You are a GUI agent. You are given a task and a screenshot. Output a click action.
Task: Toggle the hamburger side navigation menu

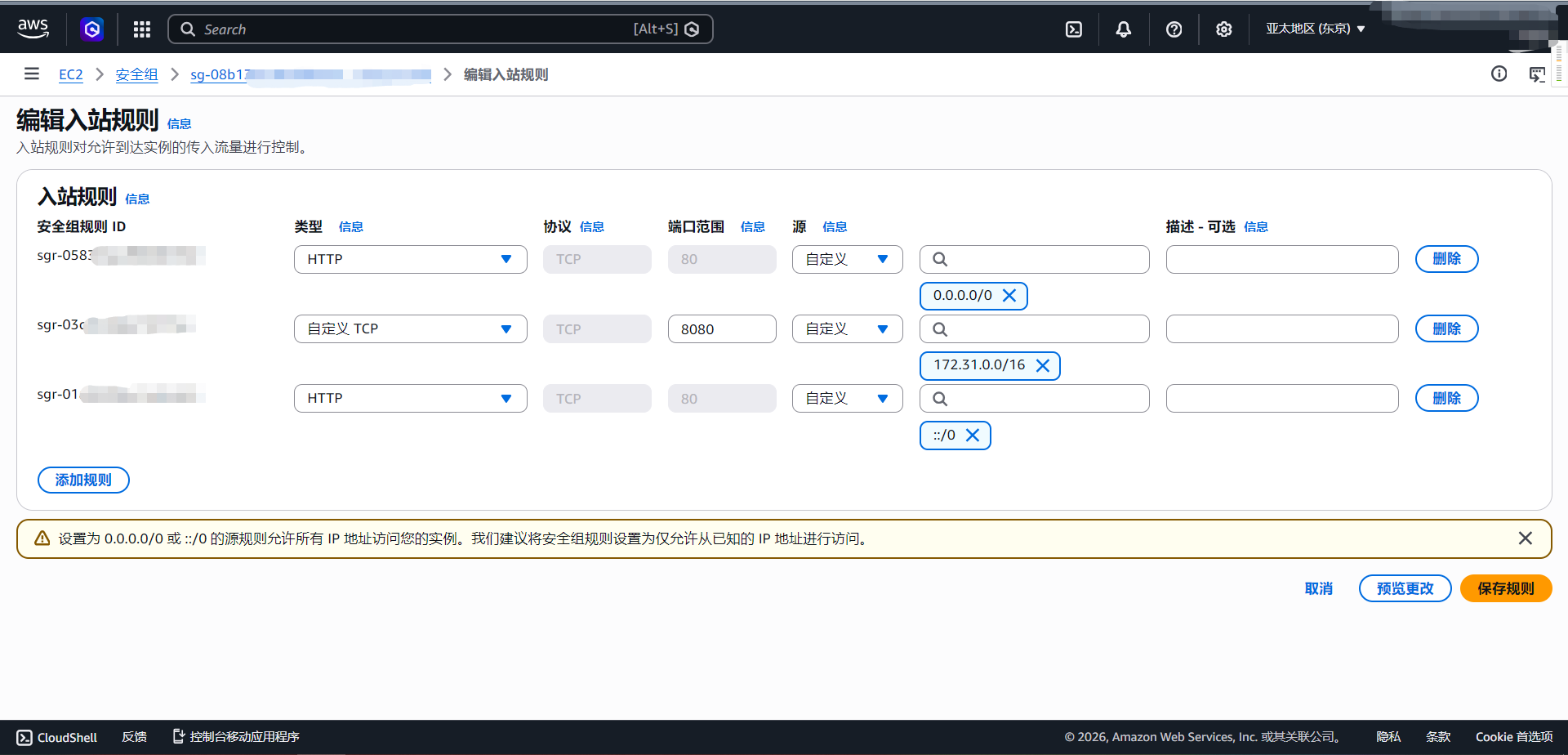coord(32,74)
